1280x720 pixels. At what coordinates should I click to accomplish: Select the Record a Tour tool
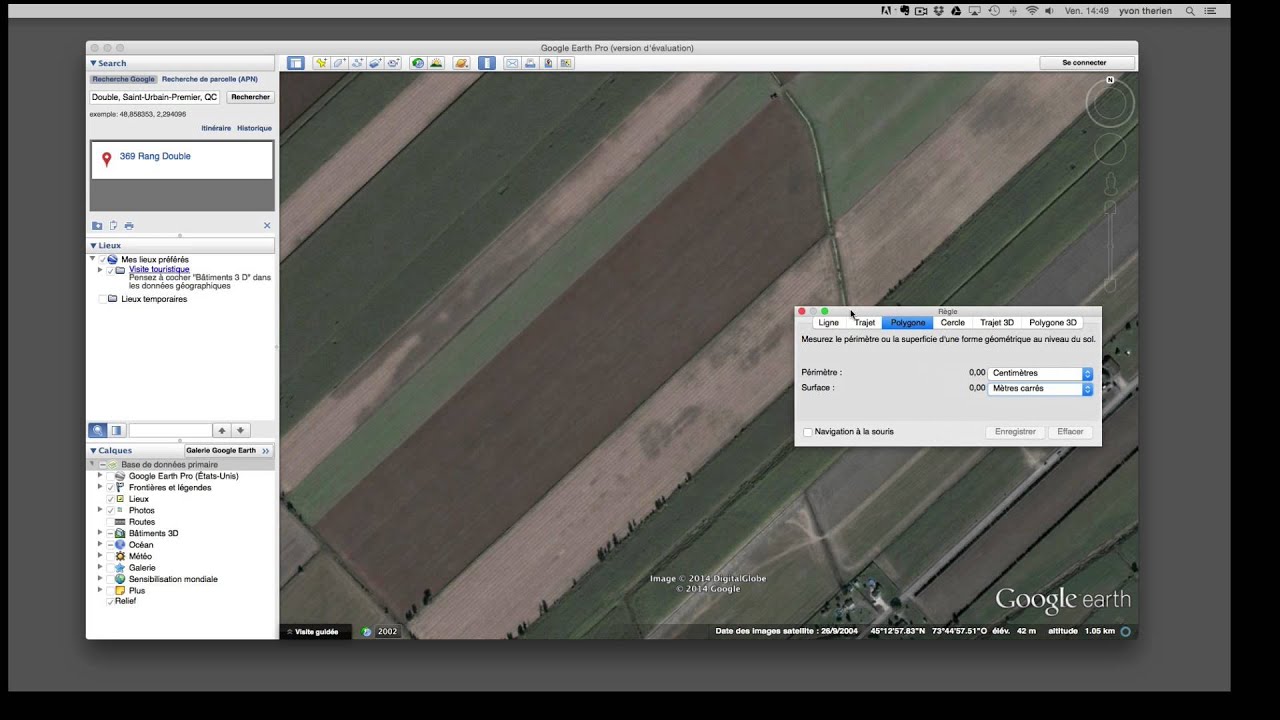coord(394,63)
